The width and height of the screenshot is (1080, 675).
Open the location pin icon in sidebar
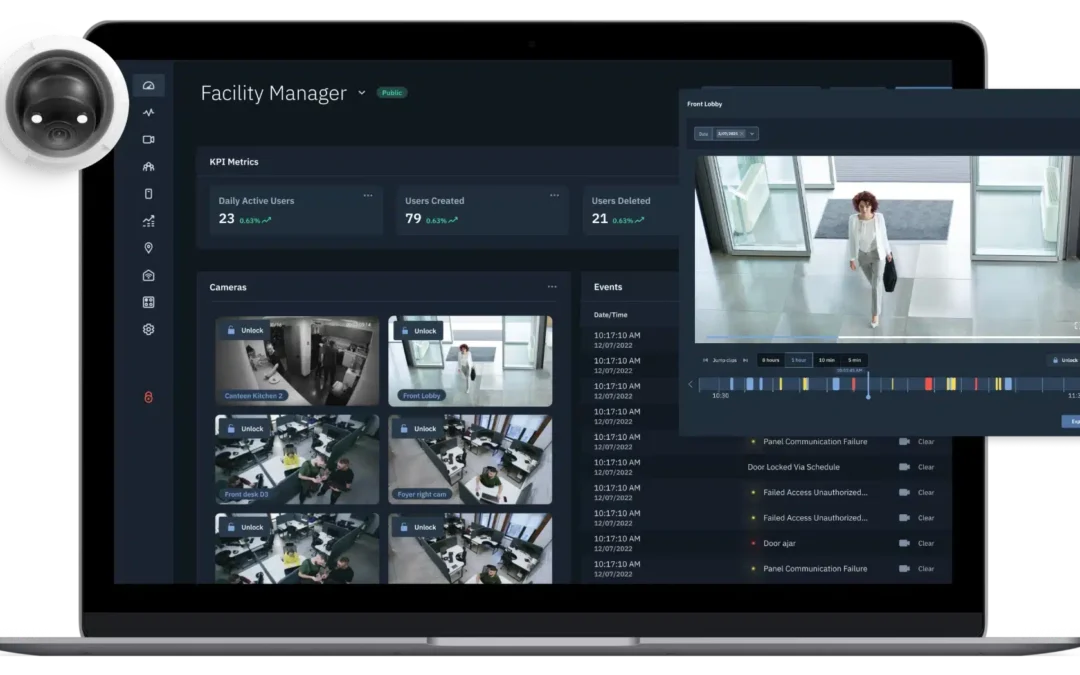[x=148, y=248]
